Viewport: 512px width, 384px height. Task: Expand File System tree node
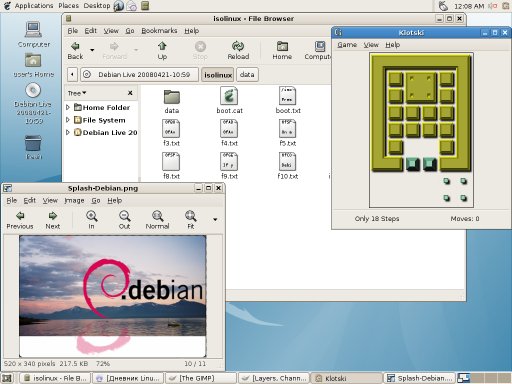coord(68,120)
